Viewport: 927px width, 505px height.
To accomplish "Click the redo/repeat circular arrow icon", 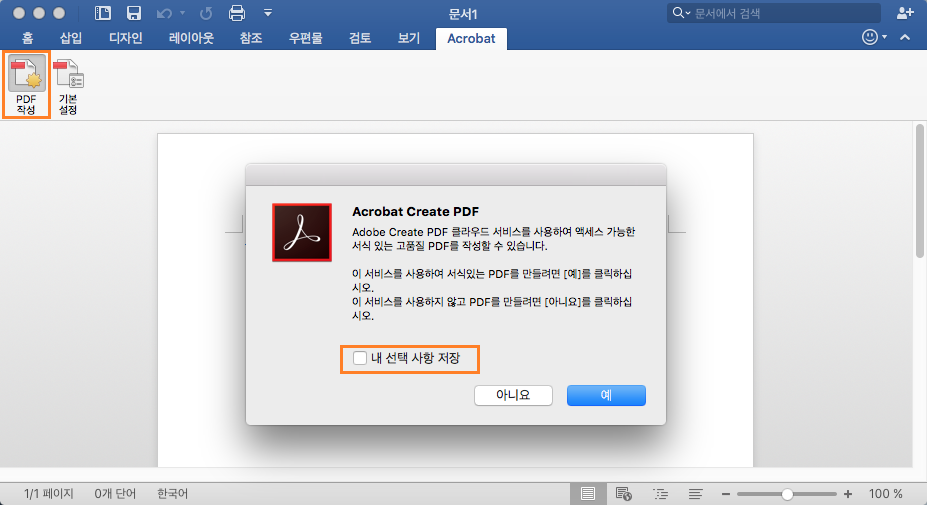I will click(x=206, y=13).
